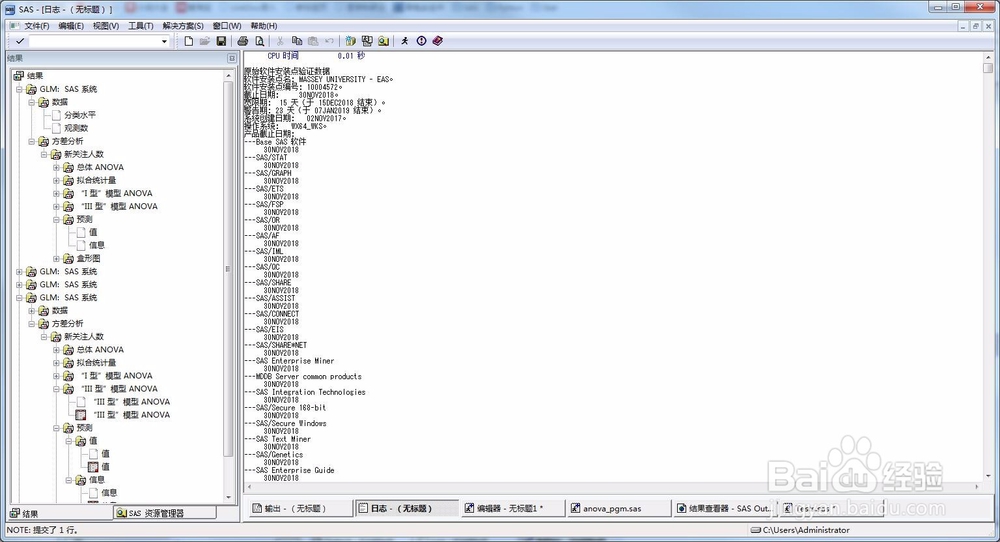
Task: Switch to the SAS 资源管理器 tab
Action: [x=165, y=513]
